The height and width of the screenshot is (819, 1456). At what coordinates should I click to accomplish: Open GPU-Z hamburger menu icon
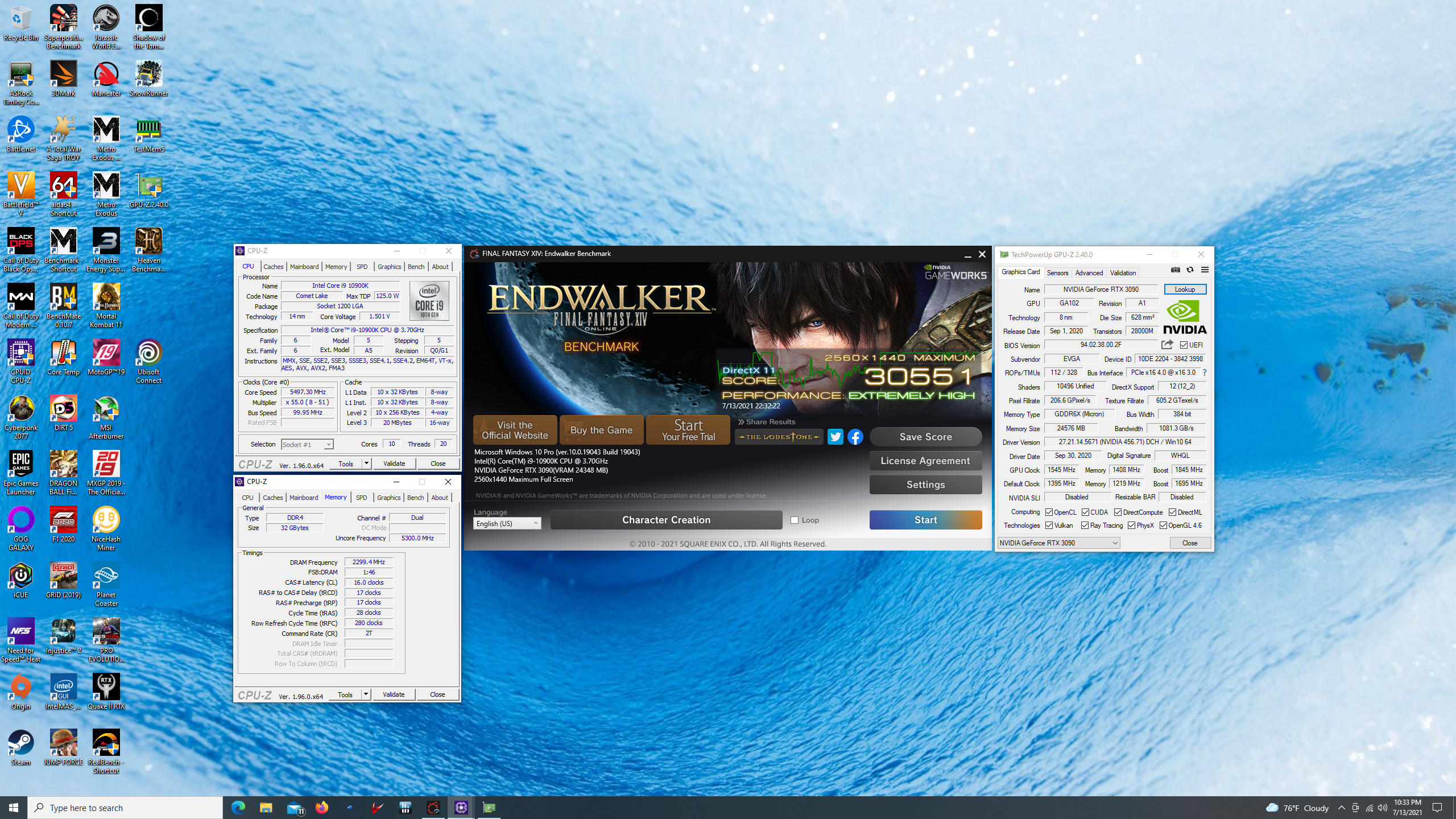(1205, 270)
